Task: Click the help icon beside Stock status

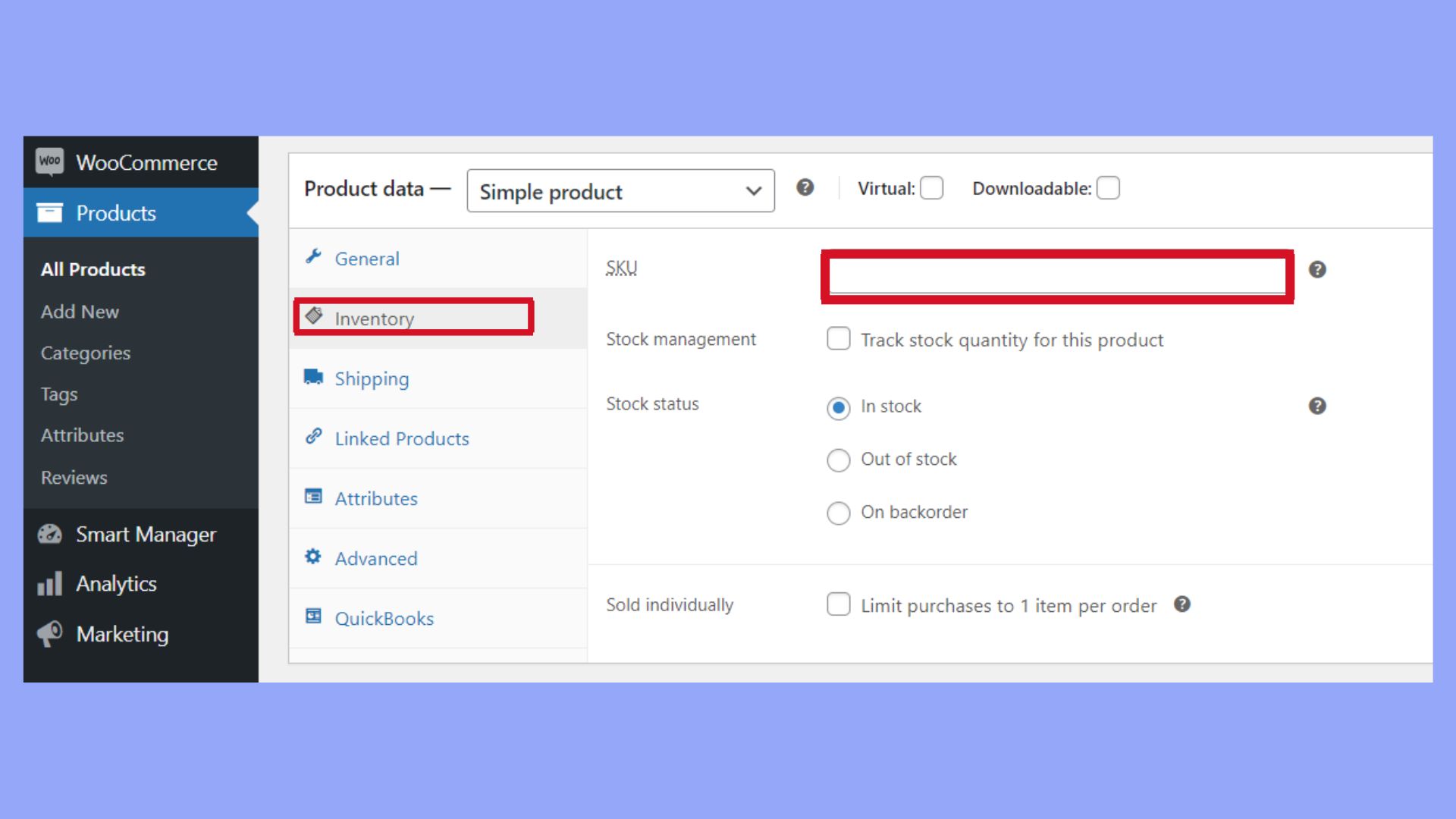Action: click(1317, 406)
